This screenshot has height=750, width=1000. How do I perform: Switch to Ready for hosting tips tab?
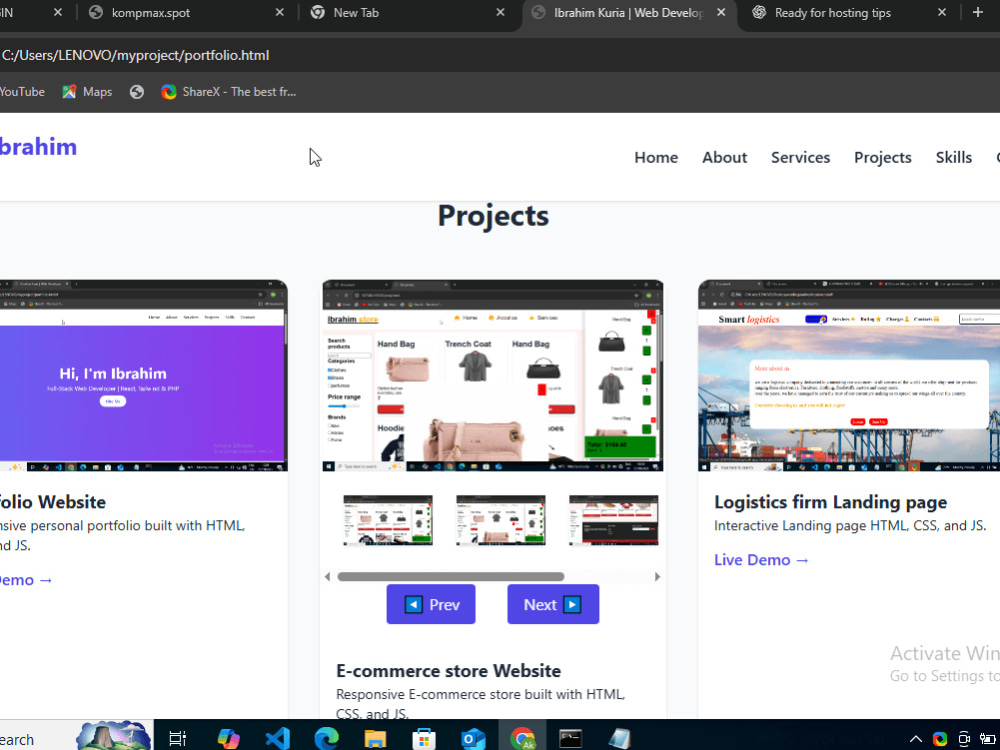pyautogui.click(x=832, y=13)
